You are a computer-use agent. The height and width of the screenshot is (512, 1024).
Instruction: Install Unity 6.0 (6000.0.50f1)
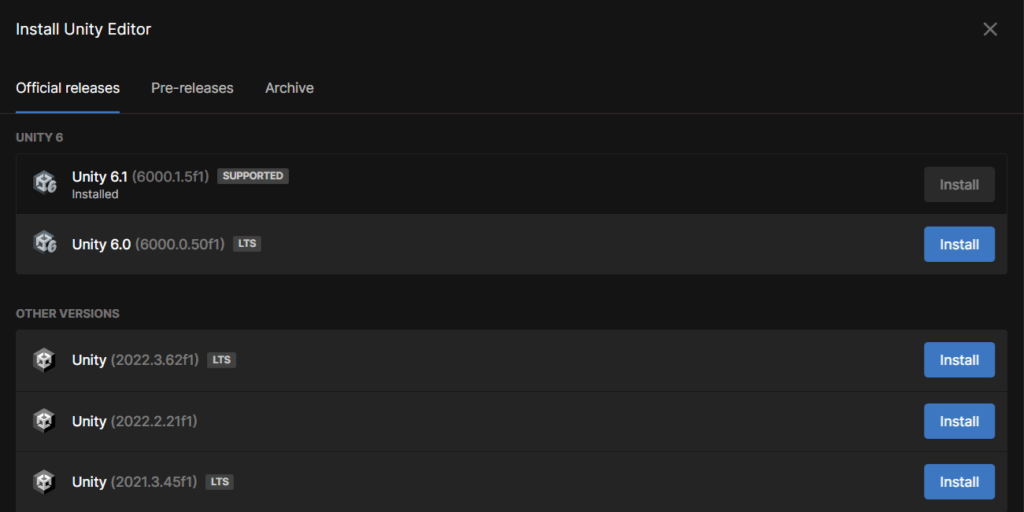959,244
